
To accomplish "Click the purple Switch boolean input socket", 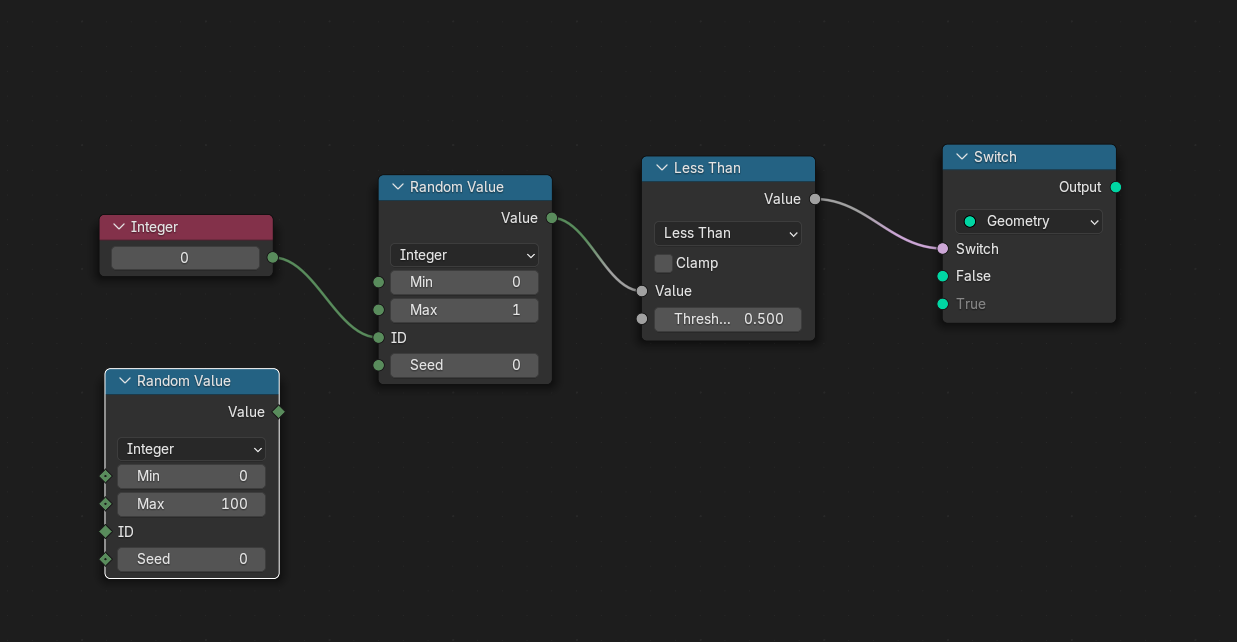I will [942, 249].
